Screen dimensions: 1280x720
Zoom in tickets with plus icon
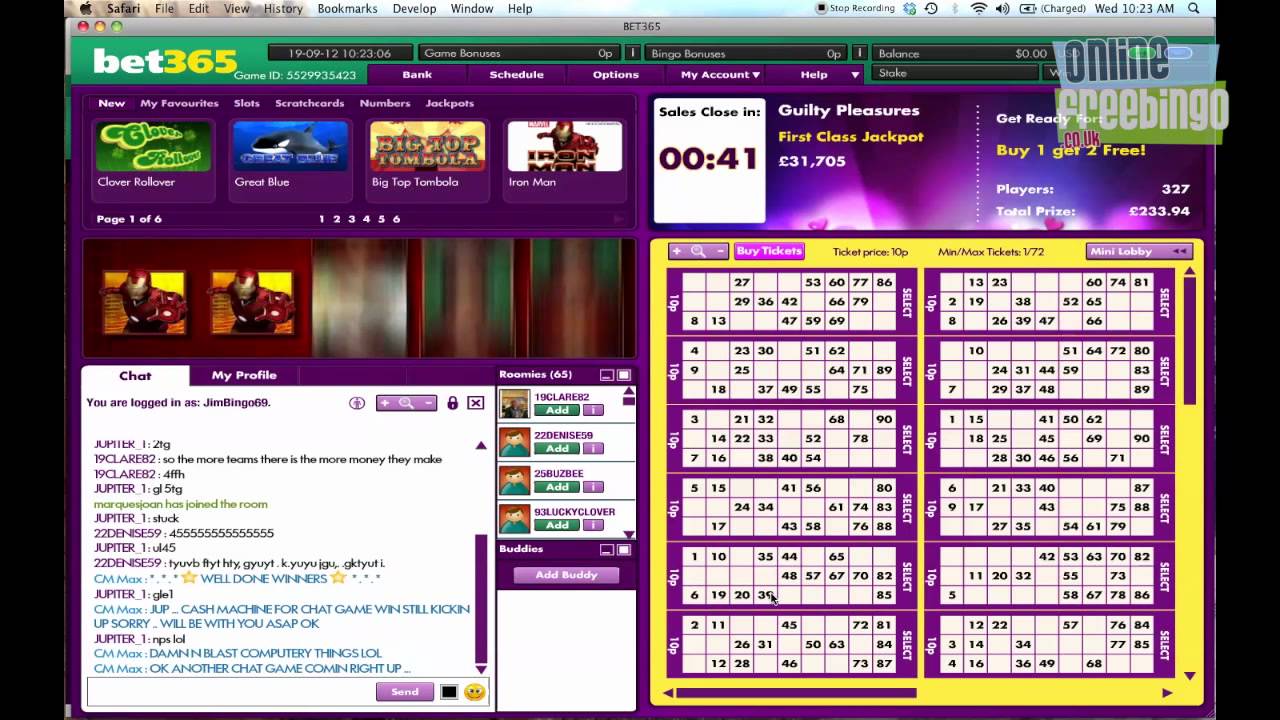click(x=677, y=251)
